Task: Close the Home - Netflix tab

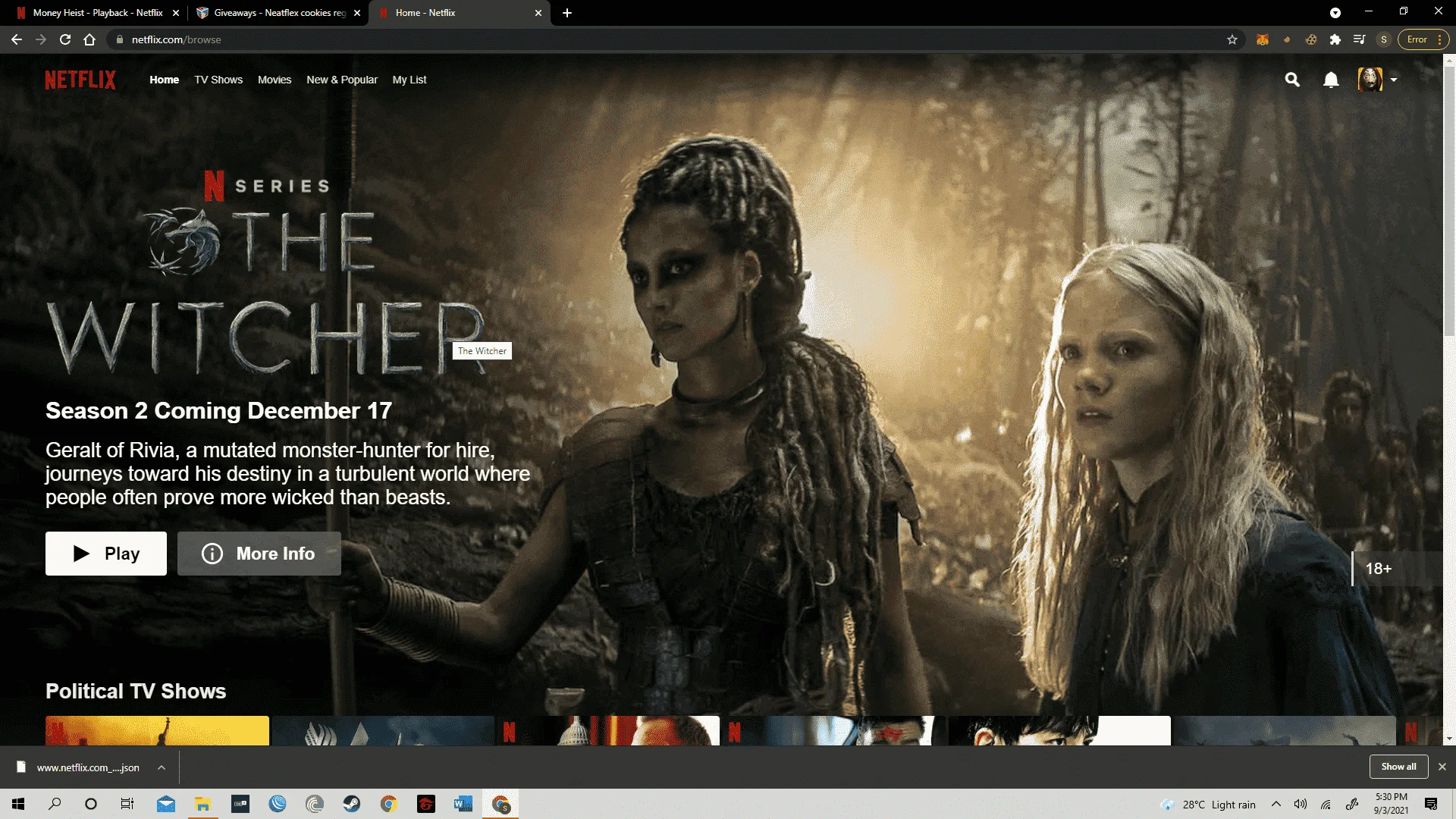Action: tap(538, 13)
